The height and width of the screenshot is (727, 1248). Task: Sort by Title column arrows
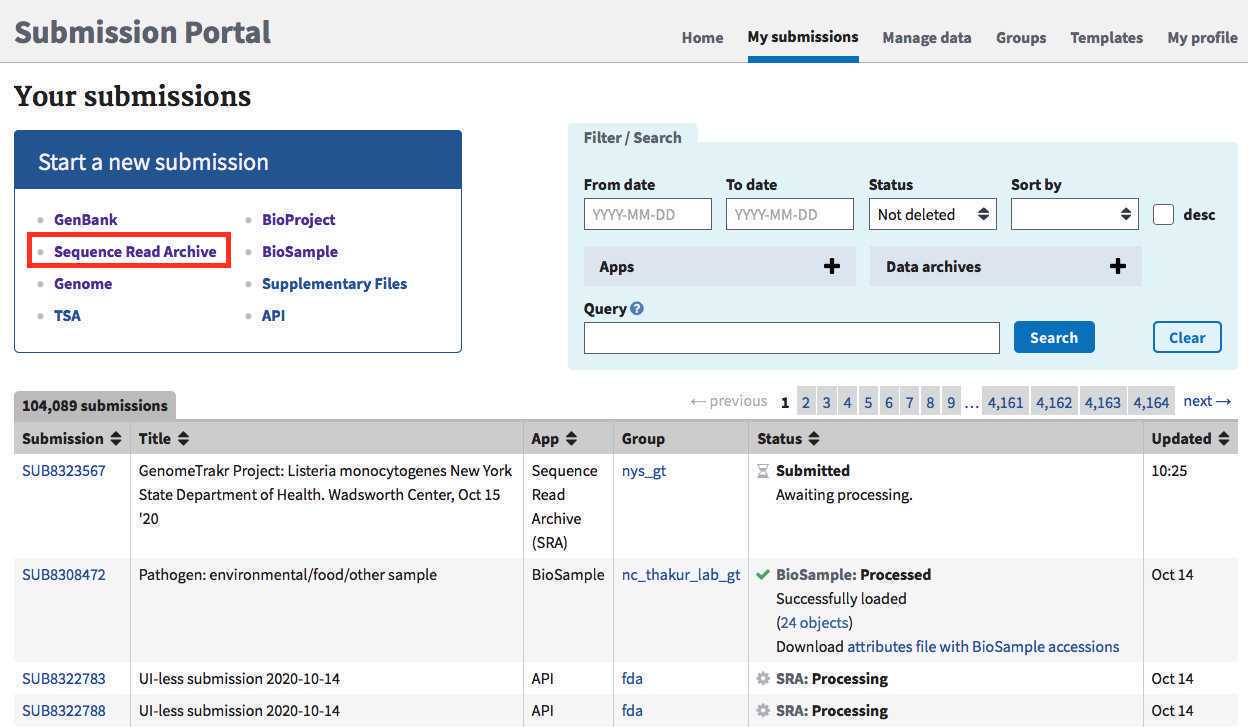(x=183, y=439)
